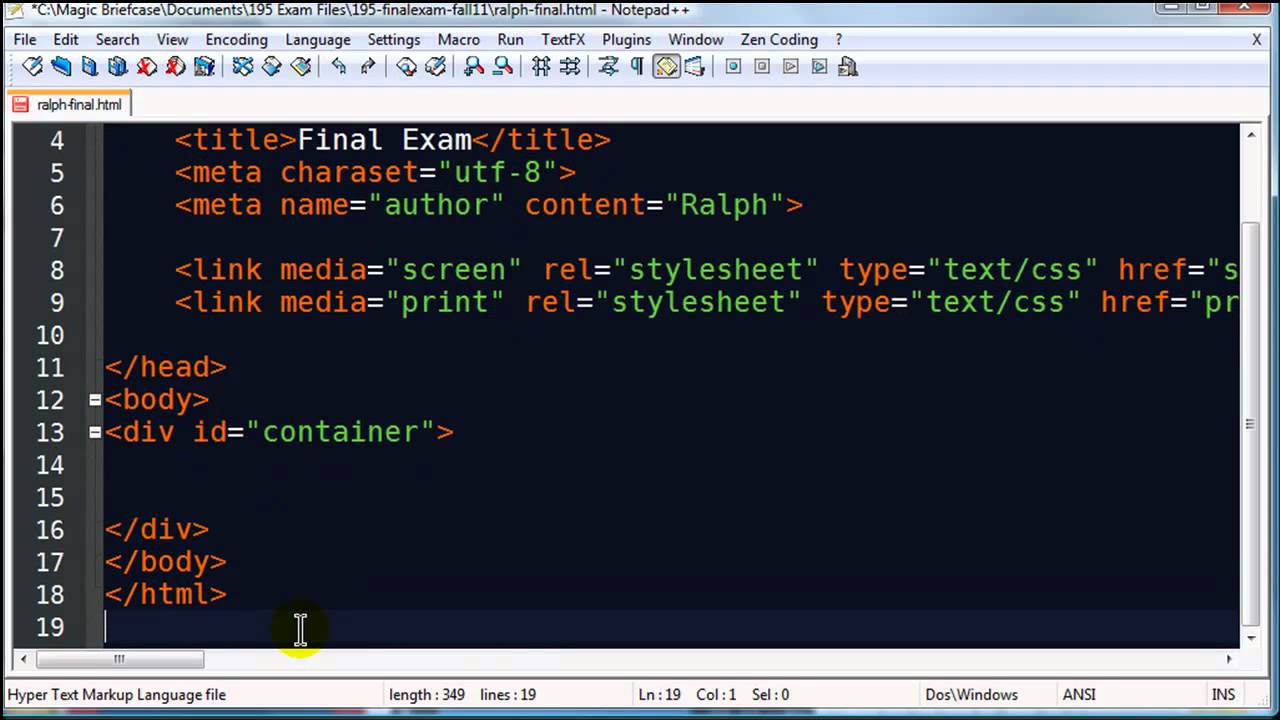Click the Stop Recording macro icon
Image resolution: width=1280 pixels, height=720 pixels.
762,67
